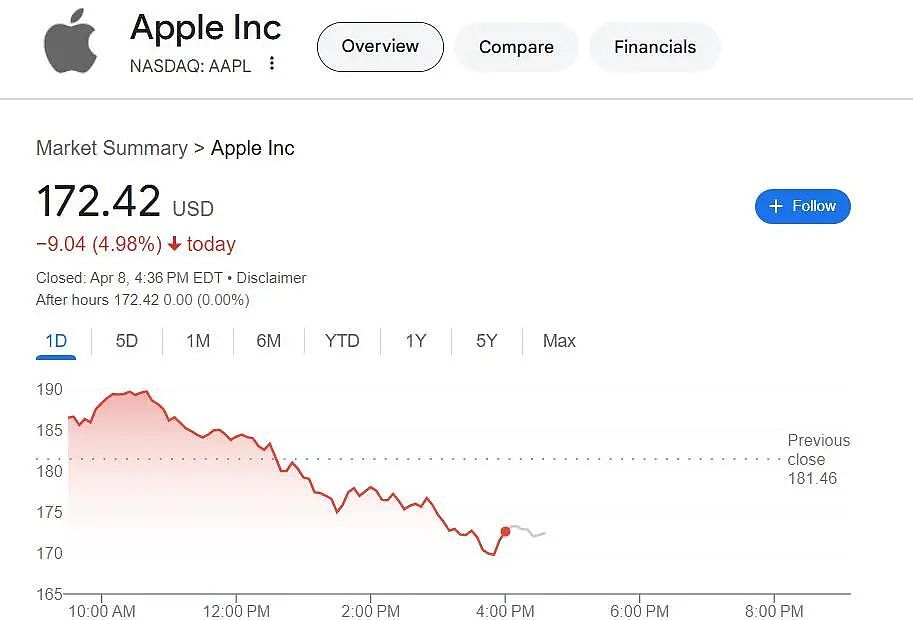The height and width of the screenshot is (620, 913).
Task: Open the Market Summary breadcrumb link
Action: pyautogui.click(x=112, y=148)
